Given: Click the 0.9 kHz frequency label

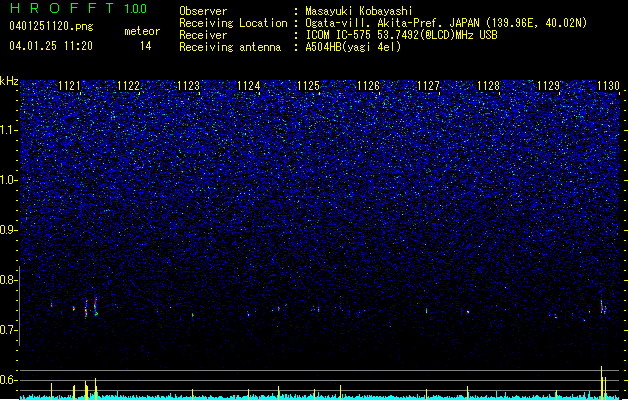Looking at the screenshot, I should 9,230.
